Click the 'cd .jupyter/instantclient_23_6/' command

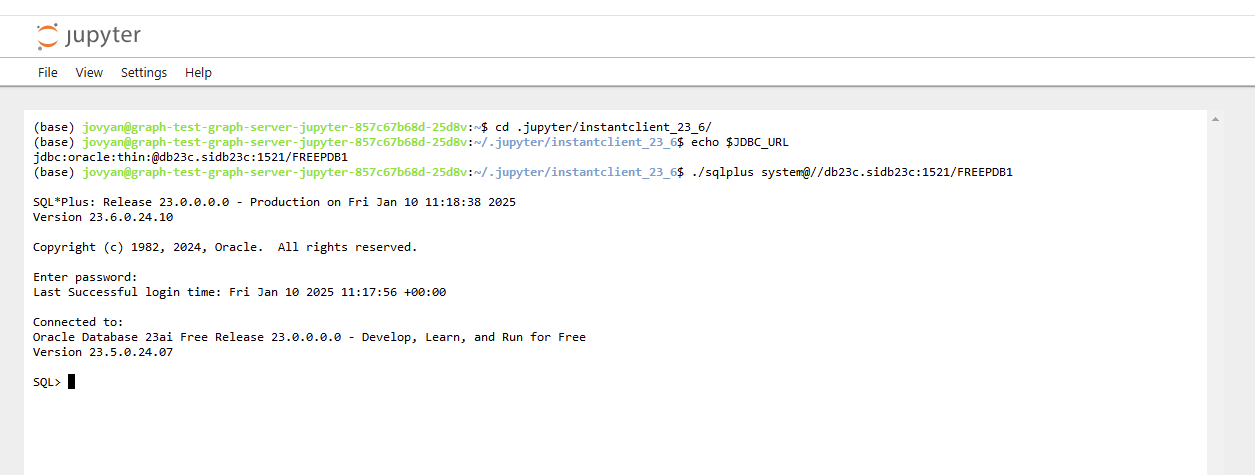[x=604, y=127]
